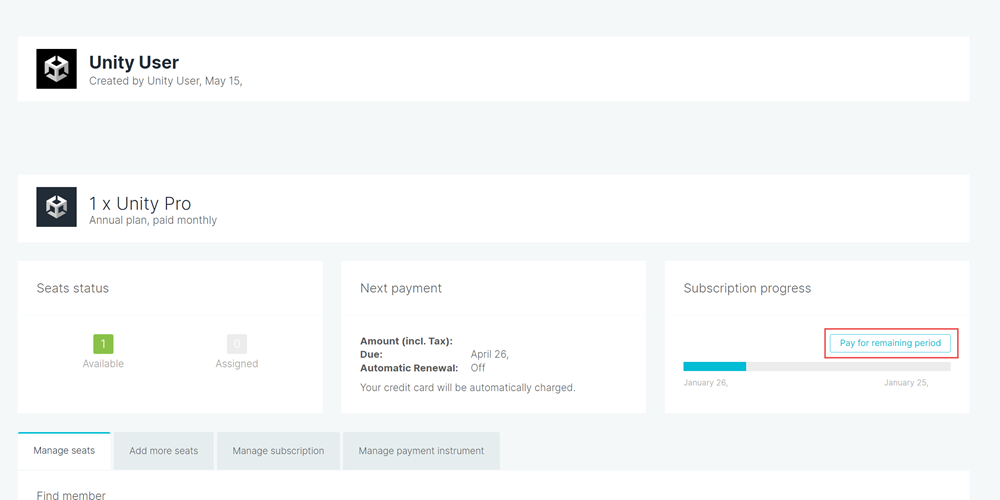Click the grey Assigned seats badge
Screen dimensions: 1000x500
point(237,344)
